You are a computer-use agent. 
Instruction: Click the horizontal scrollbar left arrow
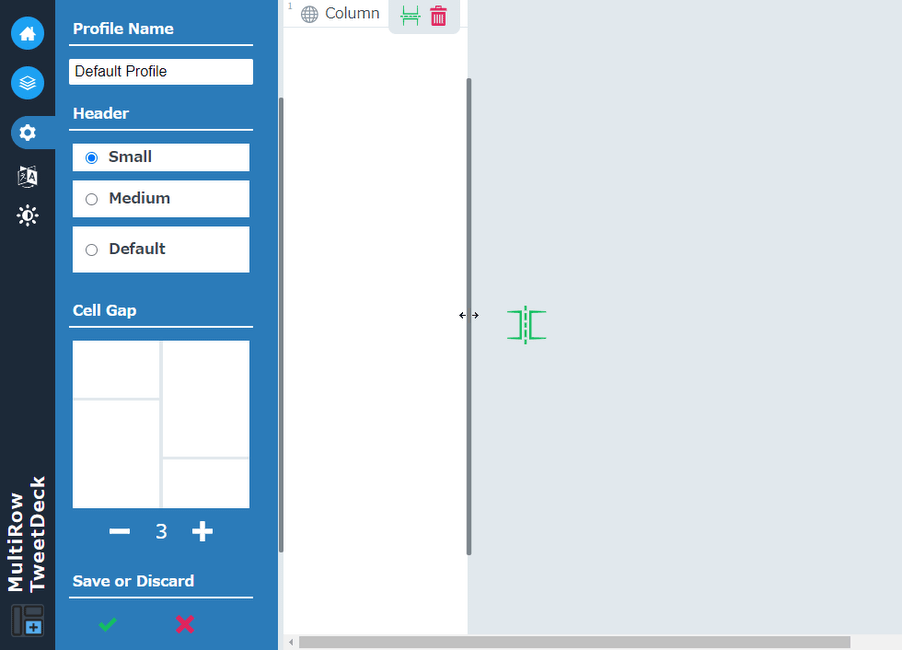[291, 642]
